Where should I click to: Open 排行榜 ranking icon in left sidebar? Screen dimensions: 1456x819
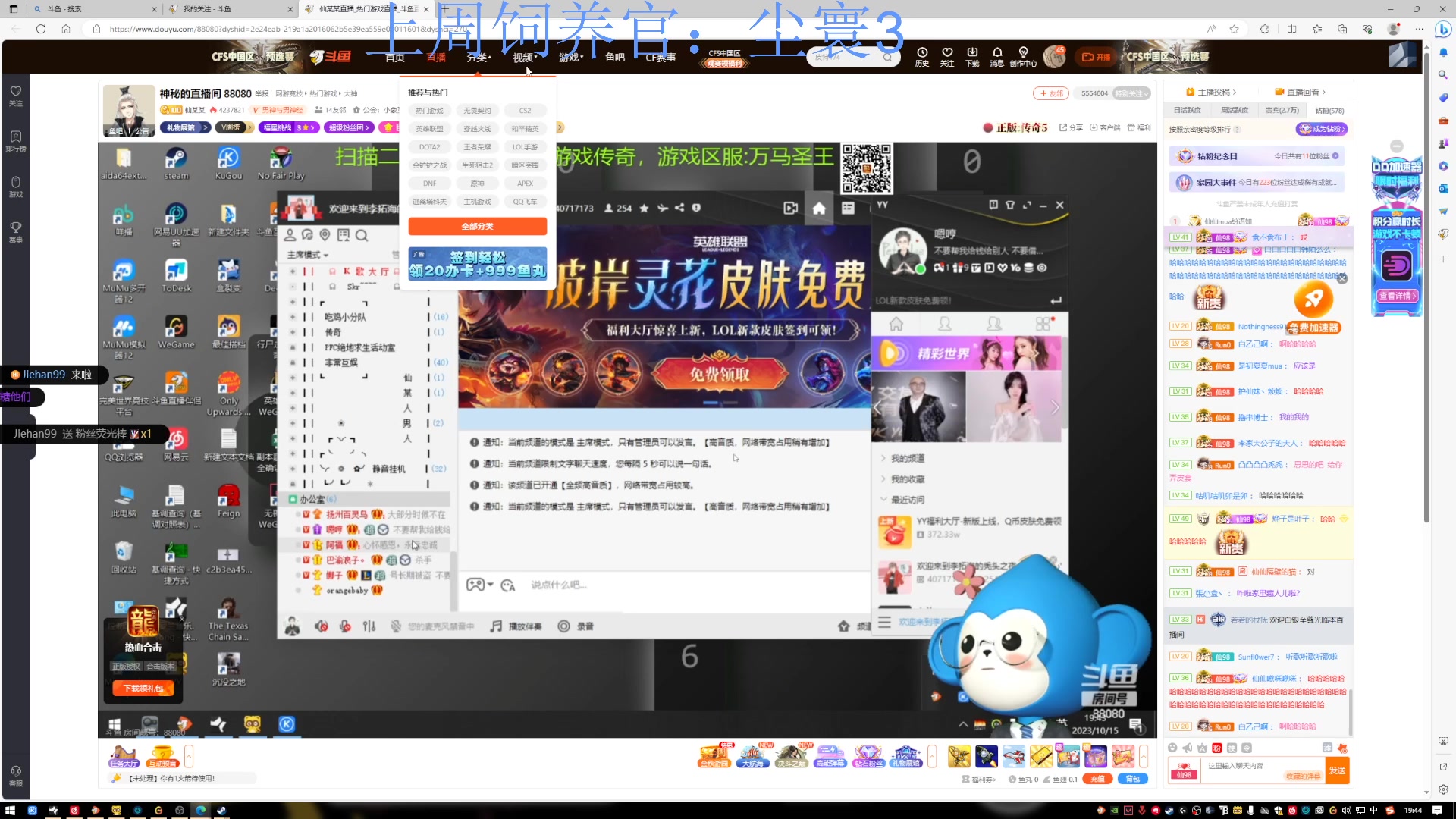(x=15, y=141)
